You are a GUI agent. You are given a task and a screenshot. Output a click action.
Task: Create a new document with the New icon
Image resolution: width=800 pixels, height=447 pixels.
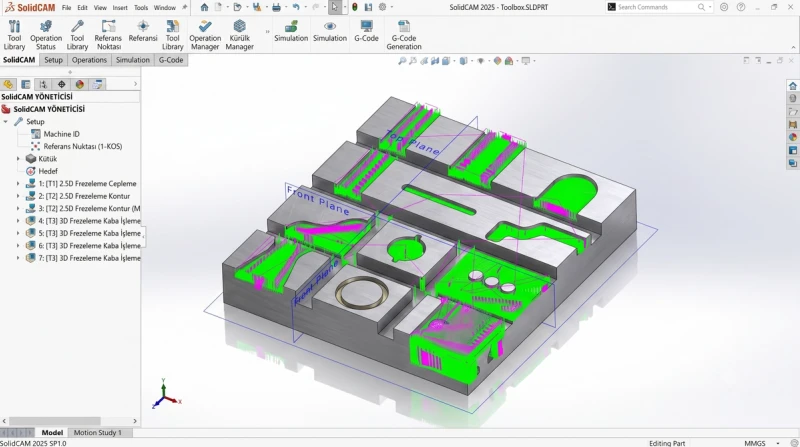[218, 7]
